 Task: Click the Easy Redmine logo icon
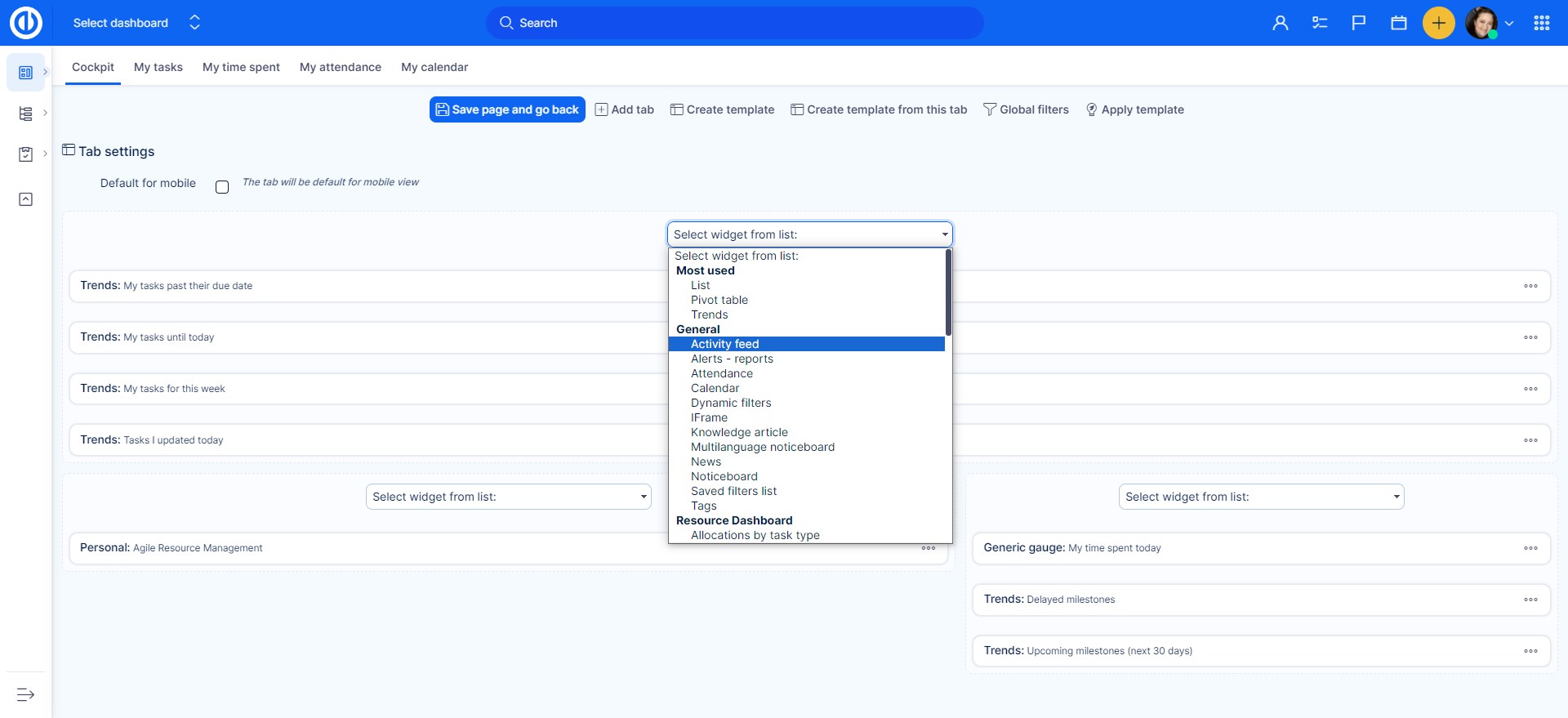tap(25, 23)
